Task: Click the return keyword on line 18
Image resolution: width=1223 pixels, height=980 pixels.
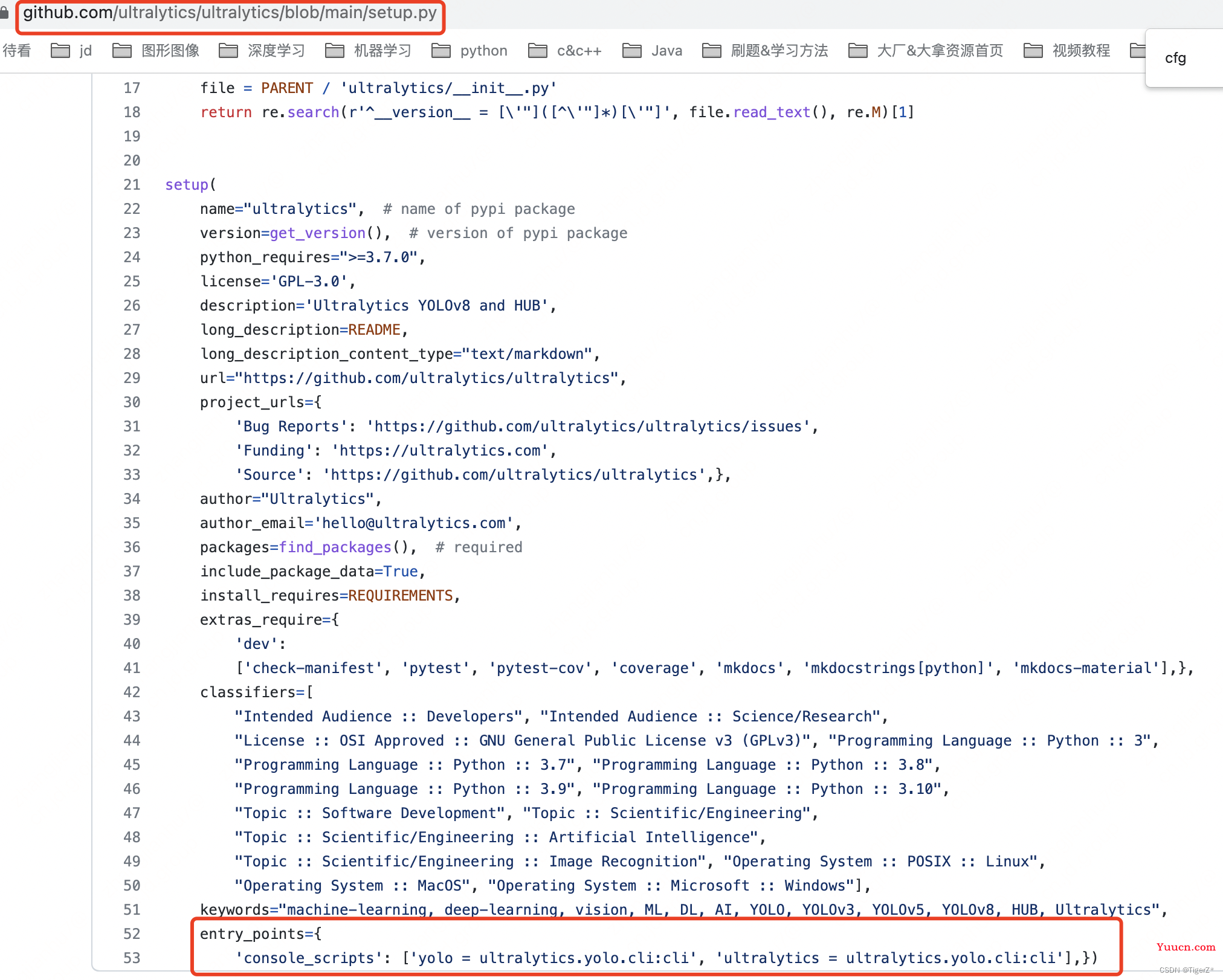Action: [x=226, y=112]
